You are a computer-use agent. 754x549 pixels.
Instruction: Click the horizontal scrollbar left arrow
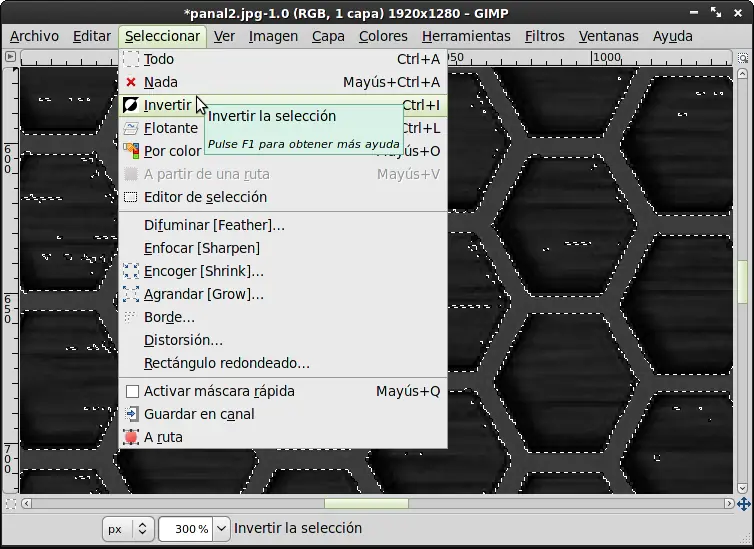26,504
